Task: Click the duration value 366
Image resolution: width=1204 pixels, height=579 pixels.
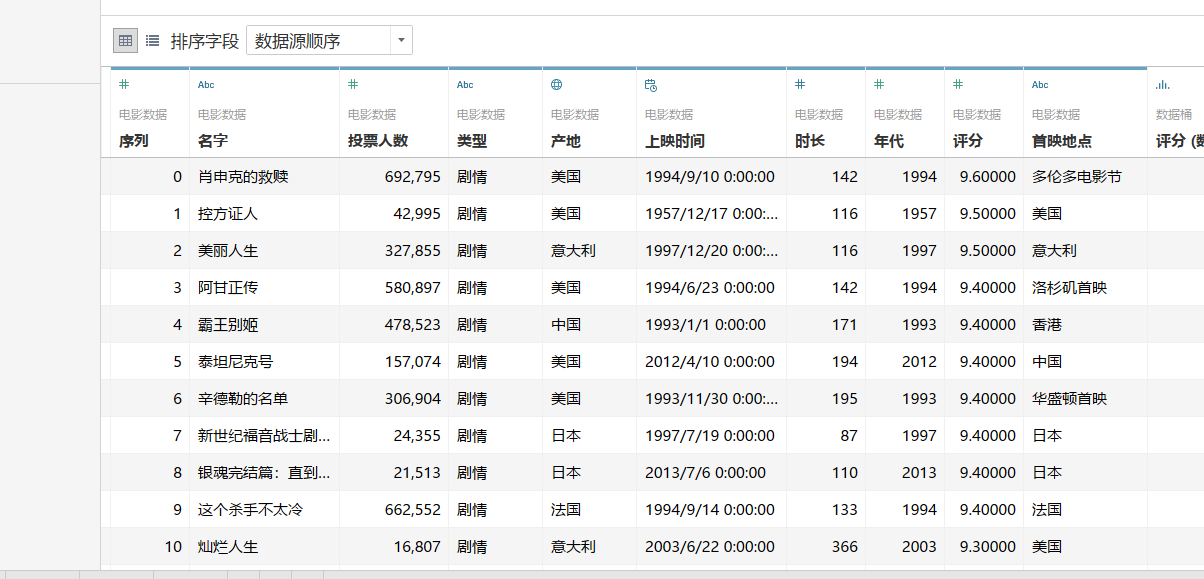Action: click(844, 546)
